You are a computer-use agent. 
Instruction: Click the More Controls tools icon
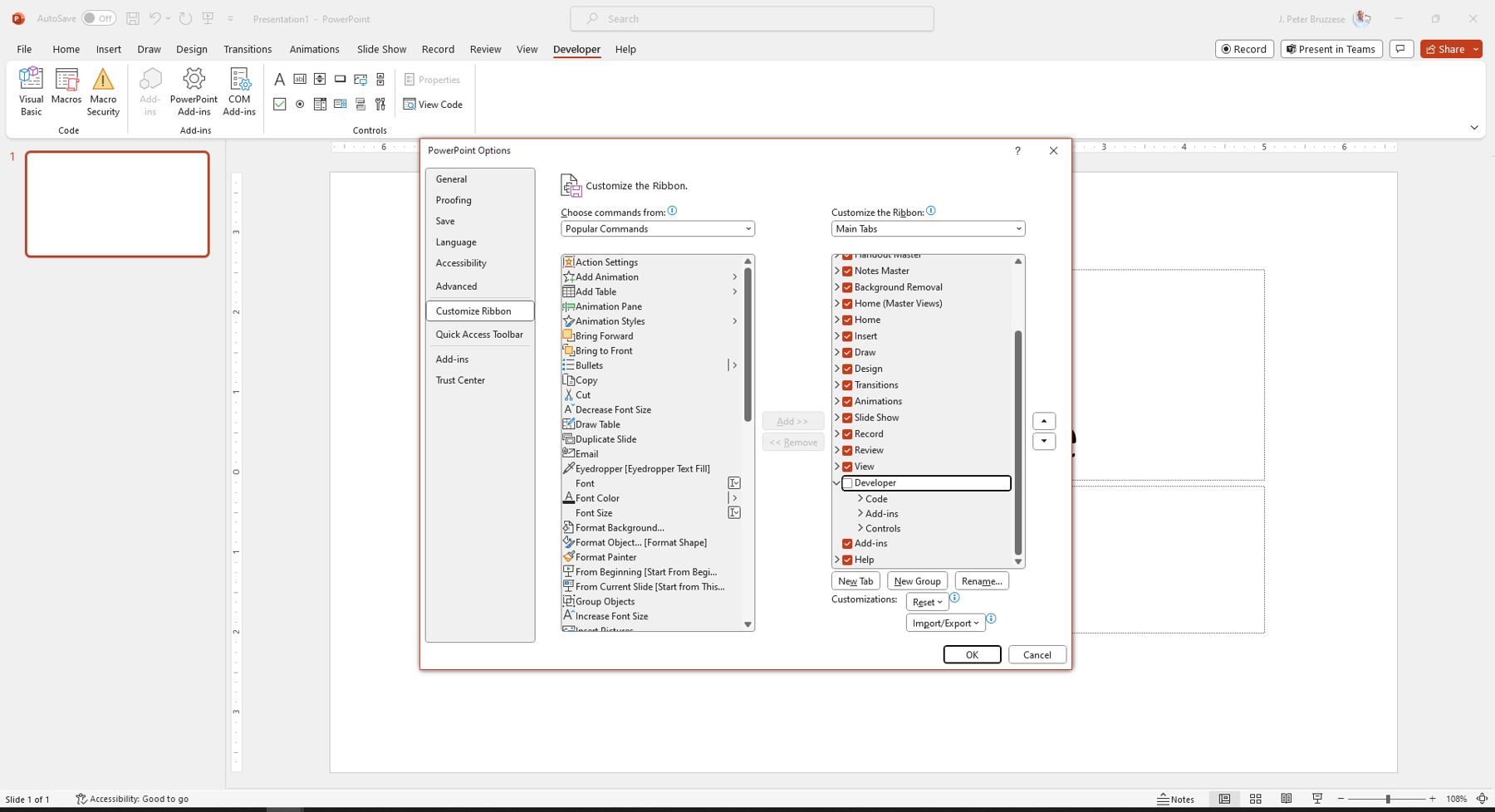pyautogui.click(x=380, y=105)
